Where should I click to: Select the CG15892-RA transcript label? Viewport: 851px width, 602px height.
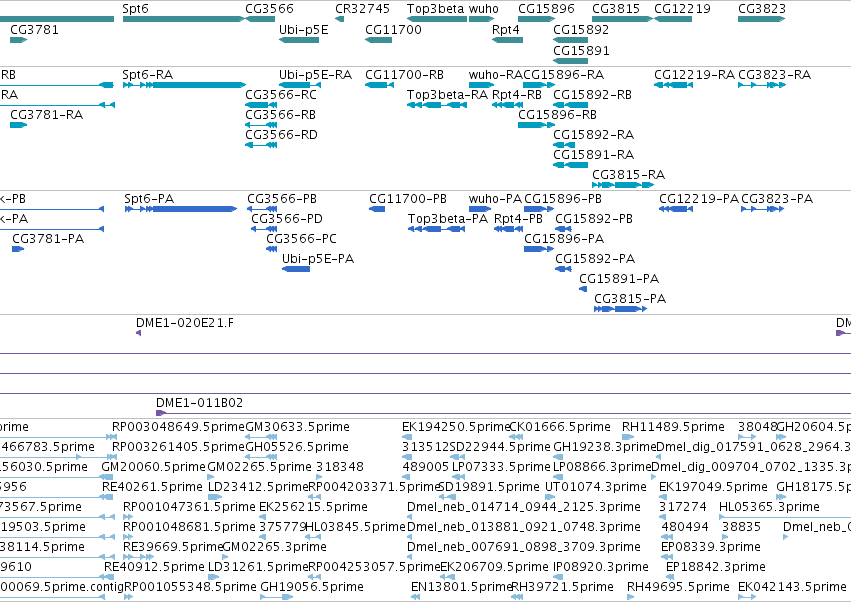pyautogui.click(x=593, y=135)
